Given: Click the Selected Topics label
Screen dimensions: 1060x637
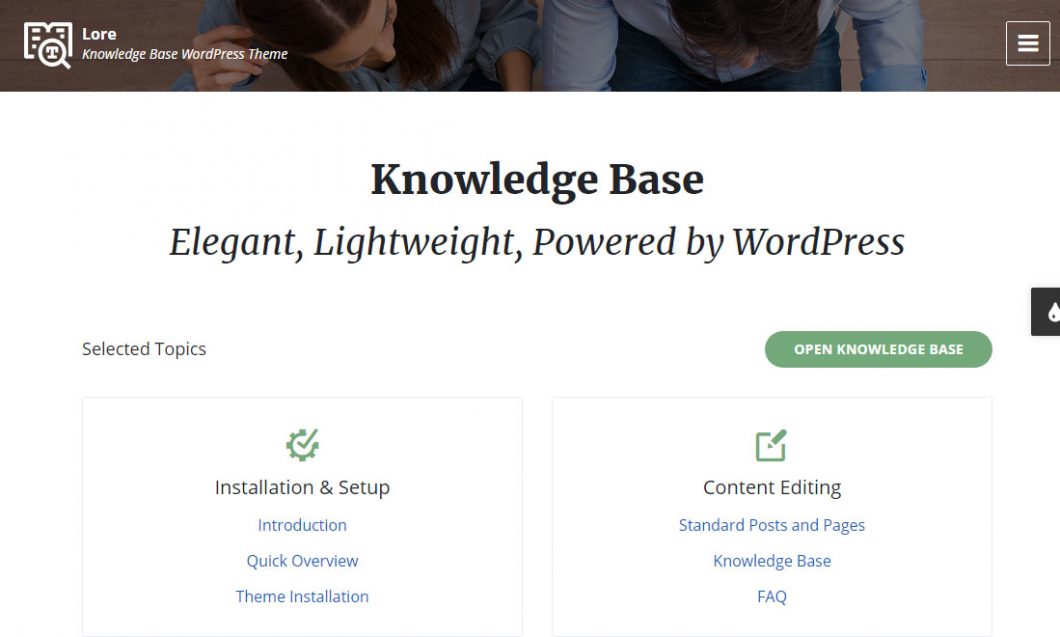Looking at the screenshot, I should pos(144,349).
